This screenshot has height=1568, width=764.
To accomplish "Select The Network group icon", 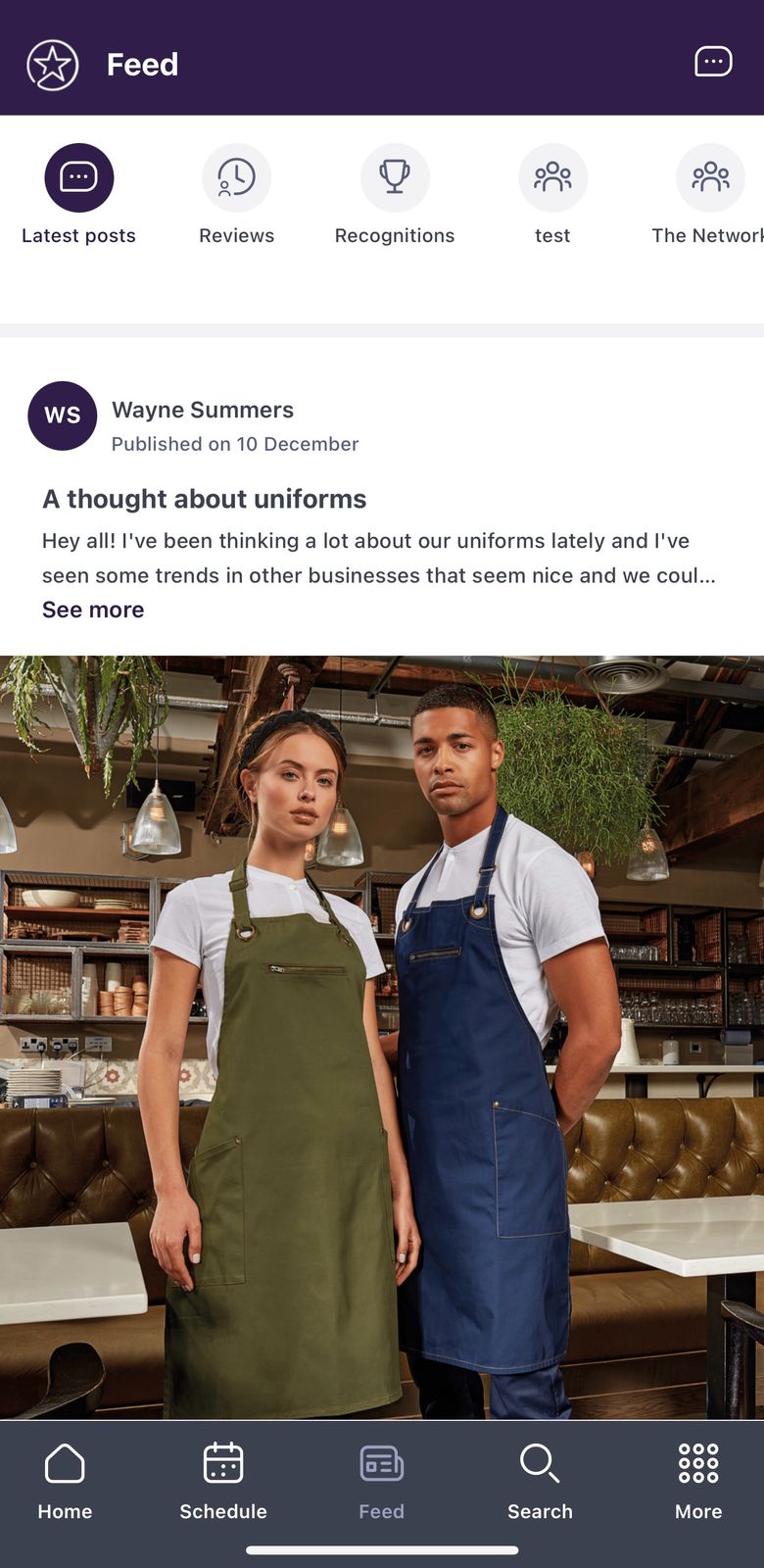I will [710, 177].
